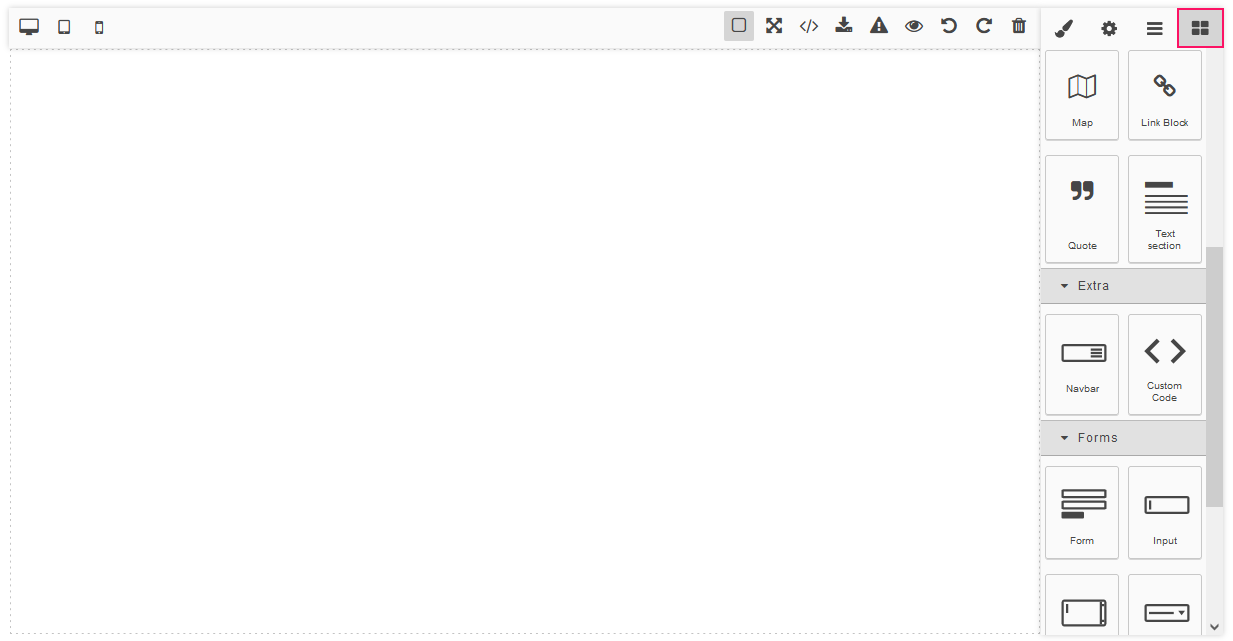The image size is (1233, 641).
Task: Undo the last change
Action: 949,26
